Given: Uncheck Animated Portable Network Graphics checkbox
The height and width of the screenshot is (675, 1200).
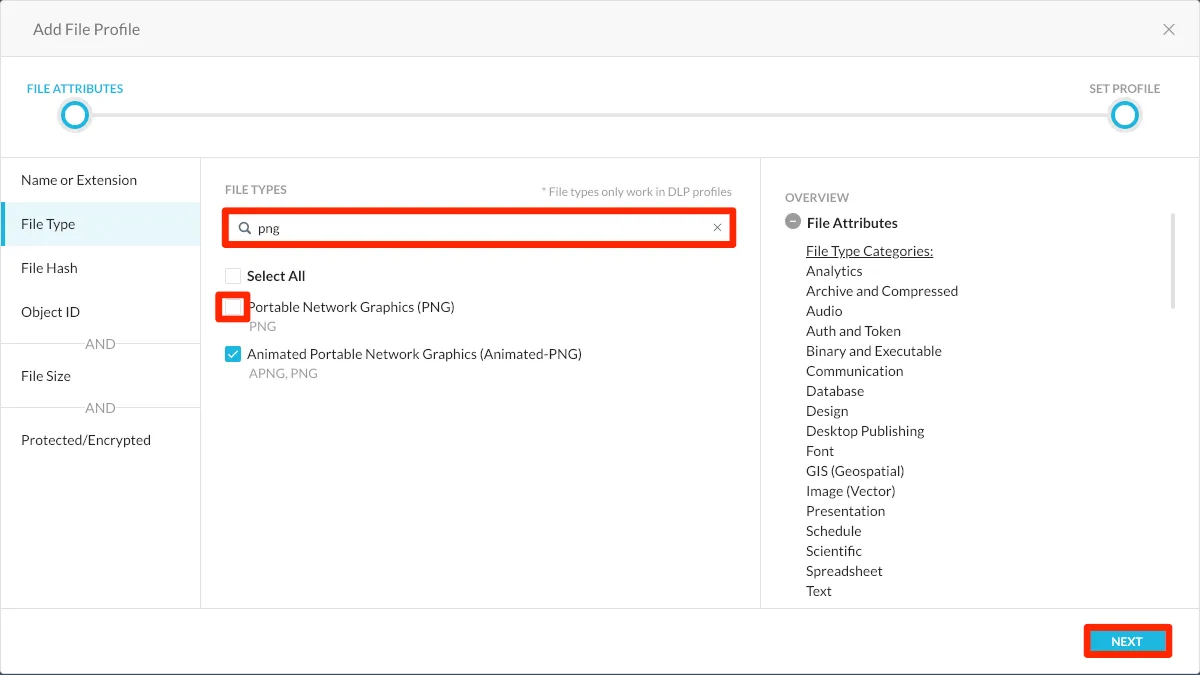Looking at the screenshot, I should click(233, 354).
